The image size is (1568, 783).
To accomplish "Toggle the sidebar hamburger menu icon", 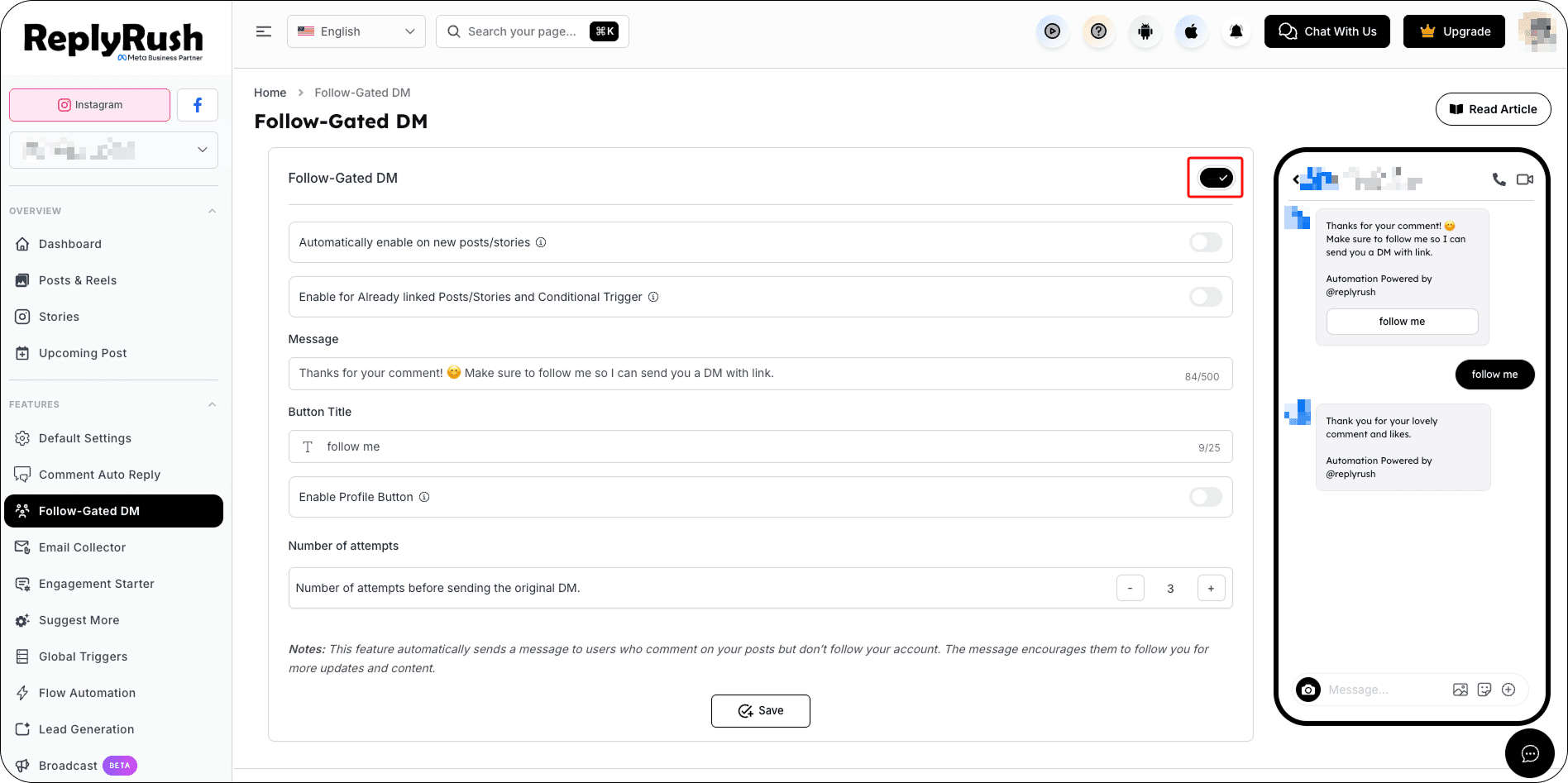I will point(264,31).
